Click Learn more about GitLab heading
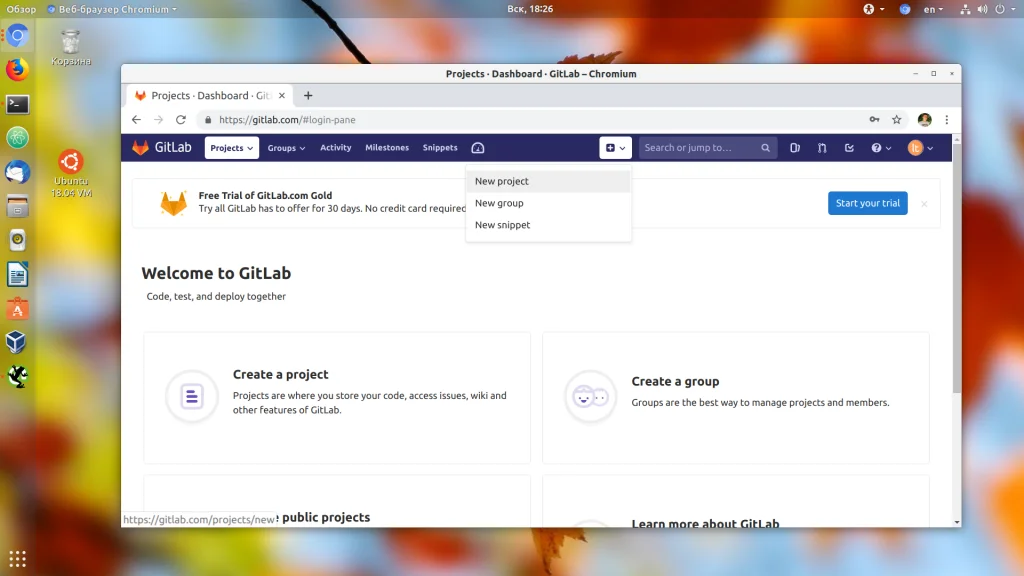The height and width of the screenshot is (576, 1024). 705,523
